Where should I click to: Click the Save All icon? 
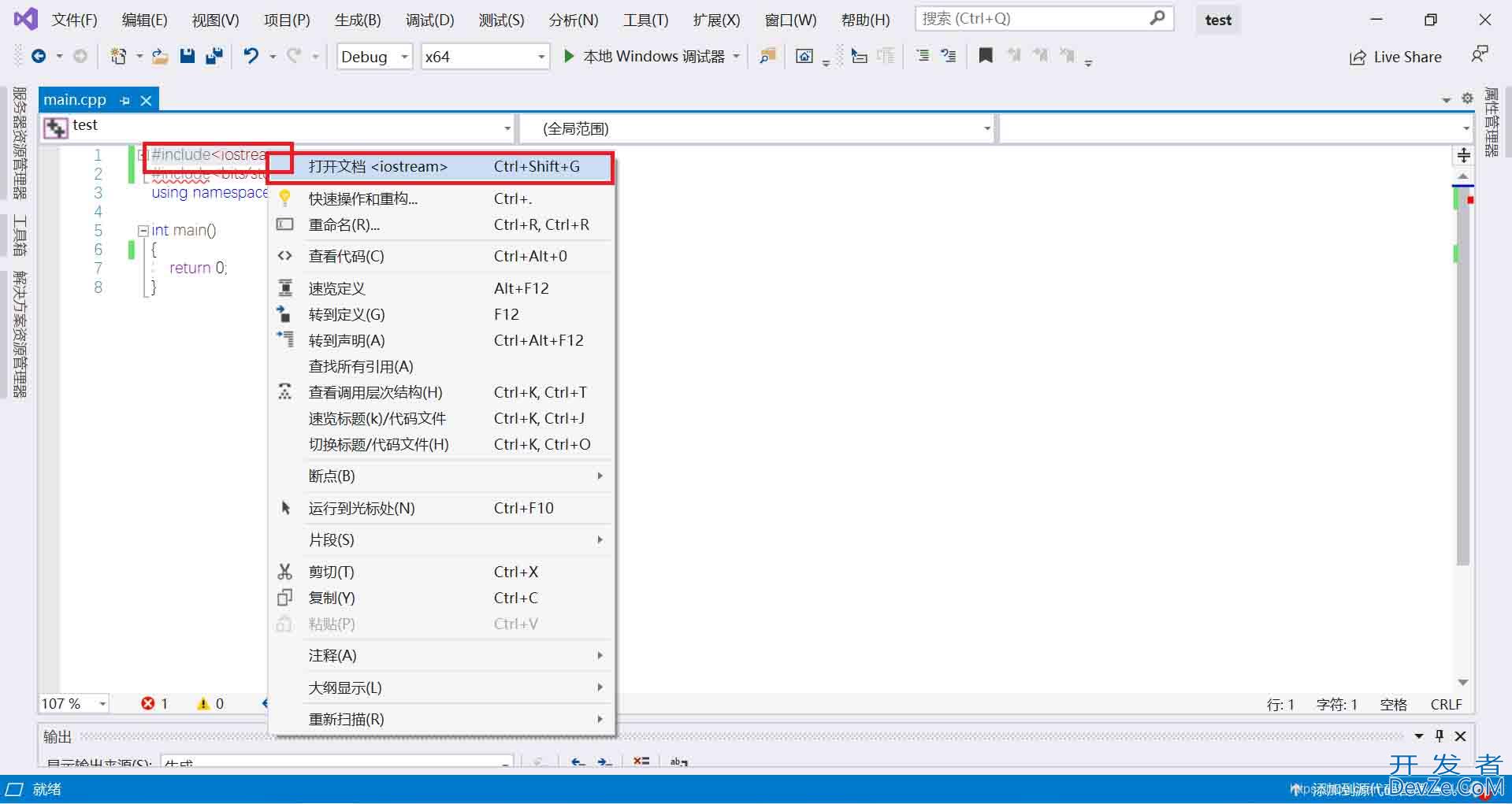coord(214,56)
